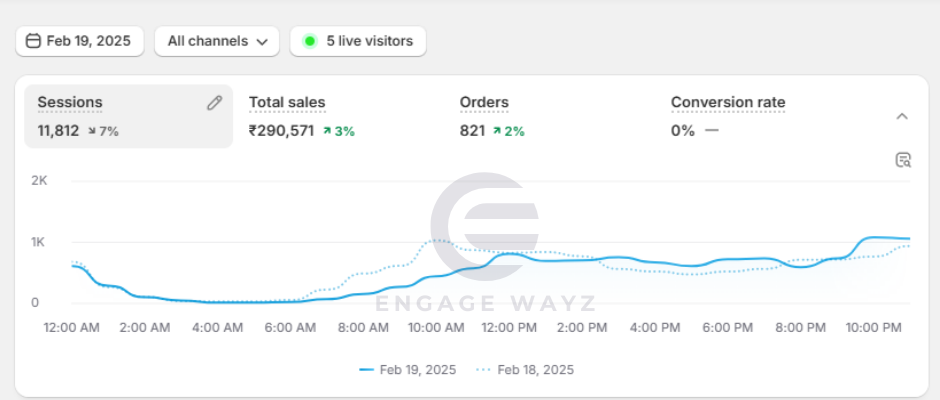Switch to the Conversion rate metric
940x400 pixels.
(727, 102)
